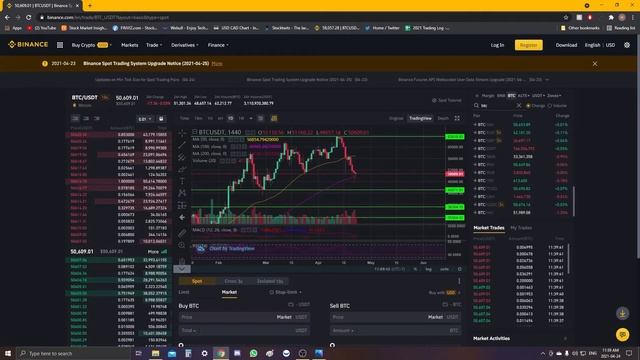Open the Markets menu item
The image size is (640, 360).
tap(129, 45)
